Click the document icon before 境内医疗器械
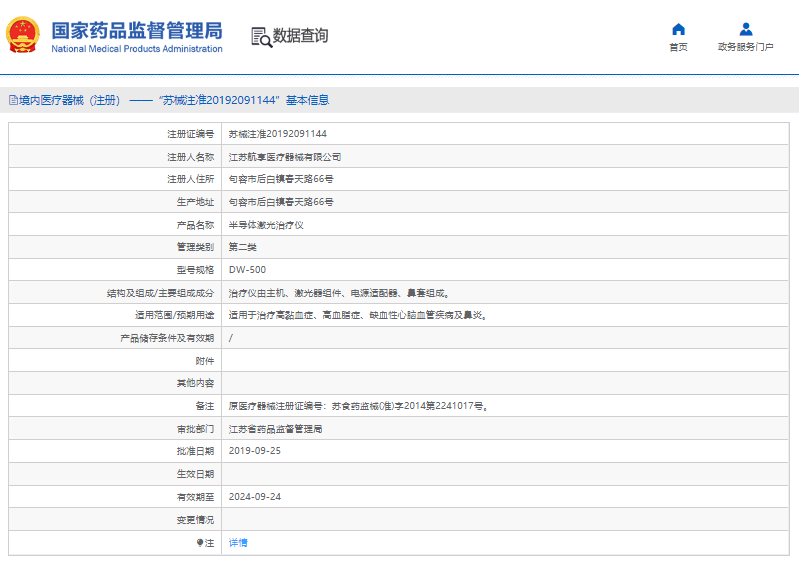 coord(13,100)
